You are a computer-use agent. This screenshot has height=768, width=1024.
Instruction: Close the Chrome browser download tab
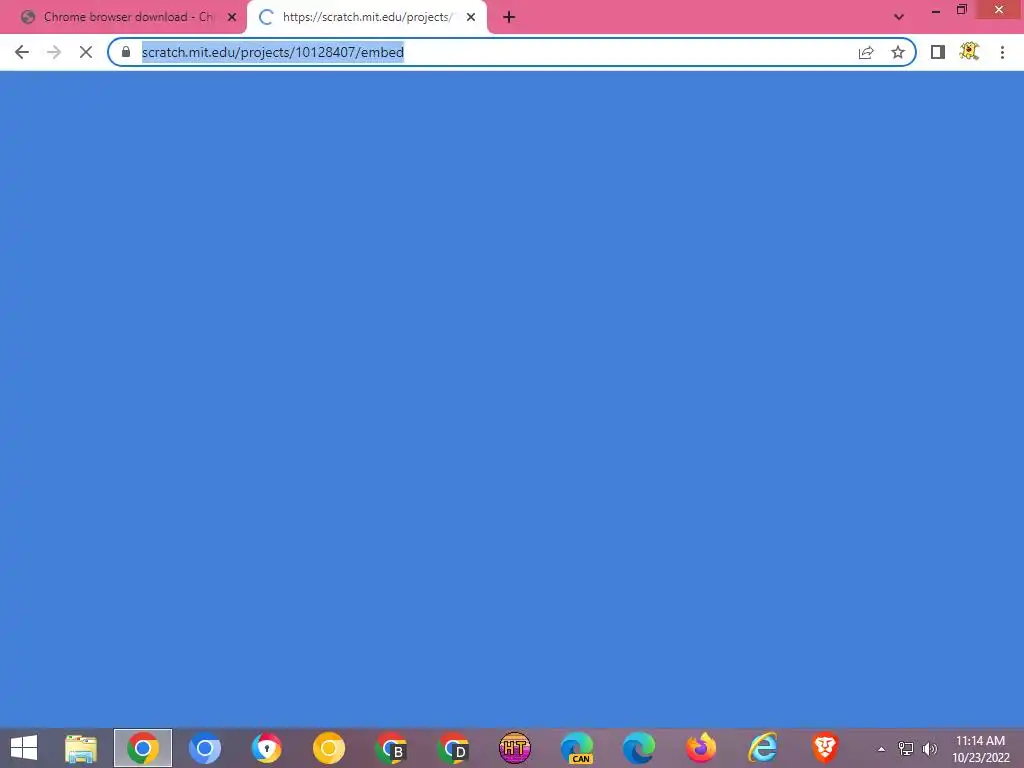click(232, 17)
